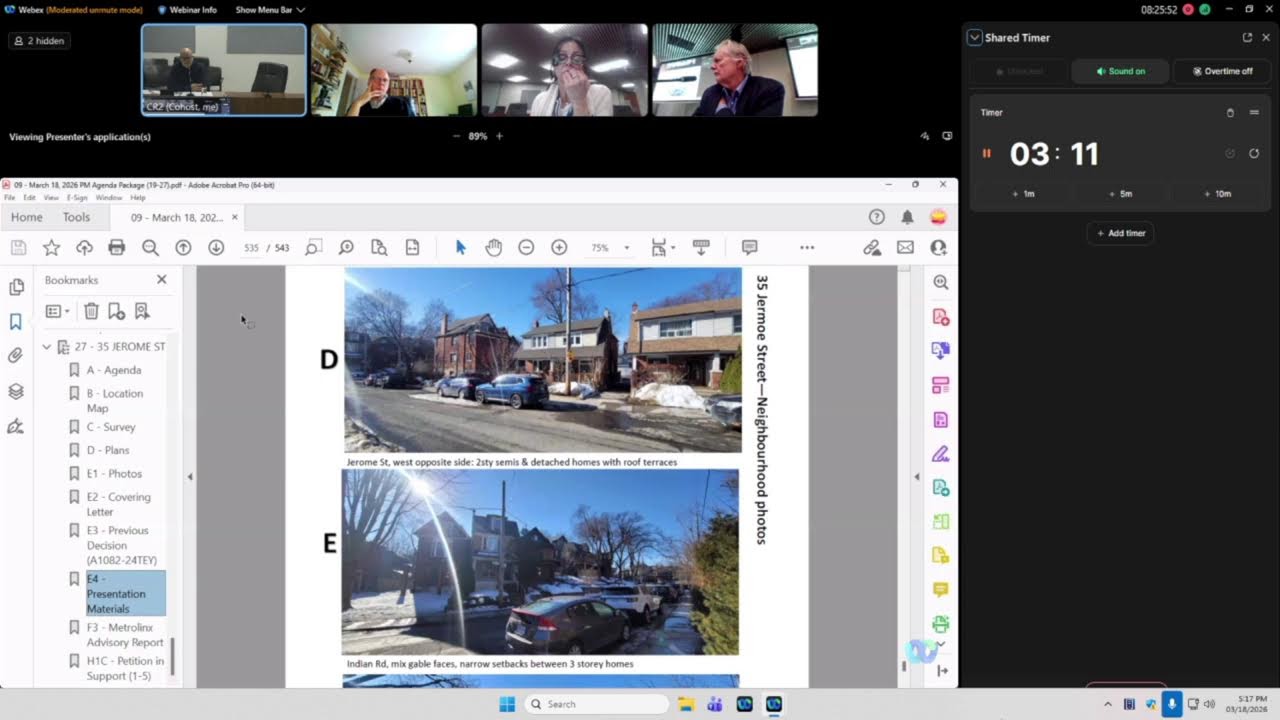The image size is (1280, 720).
Task: Decrease Webex shared view zoom minus
Action: point(457,136)
